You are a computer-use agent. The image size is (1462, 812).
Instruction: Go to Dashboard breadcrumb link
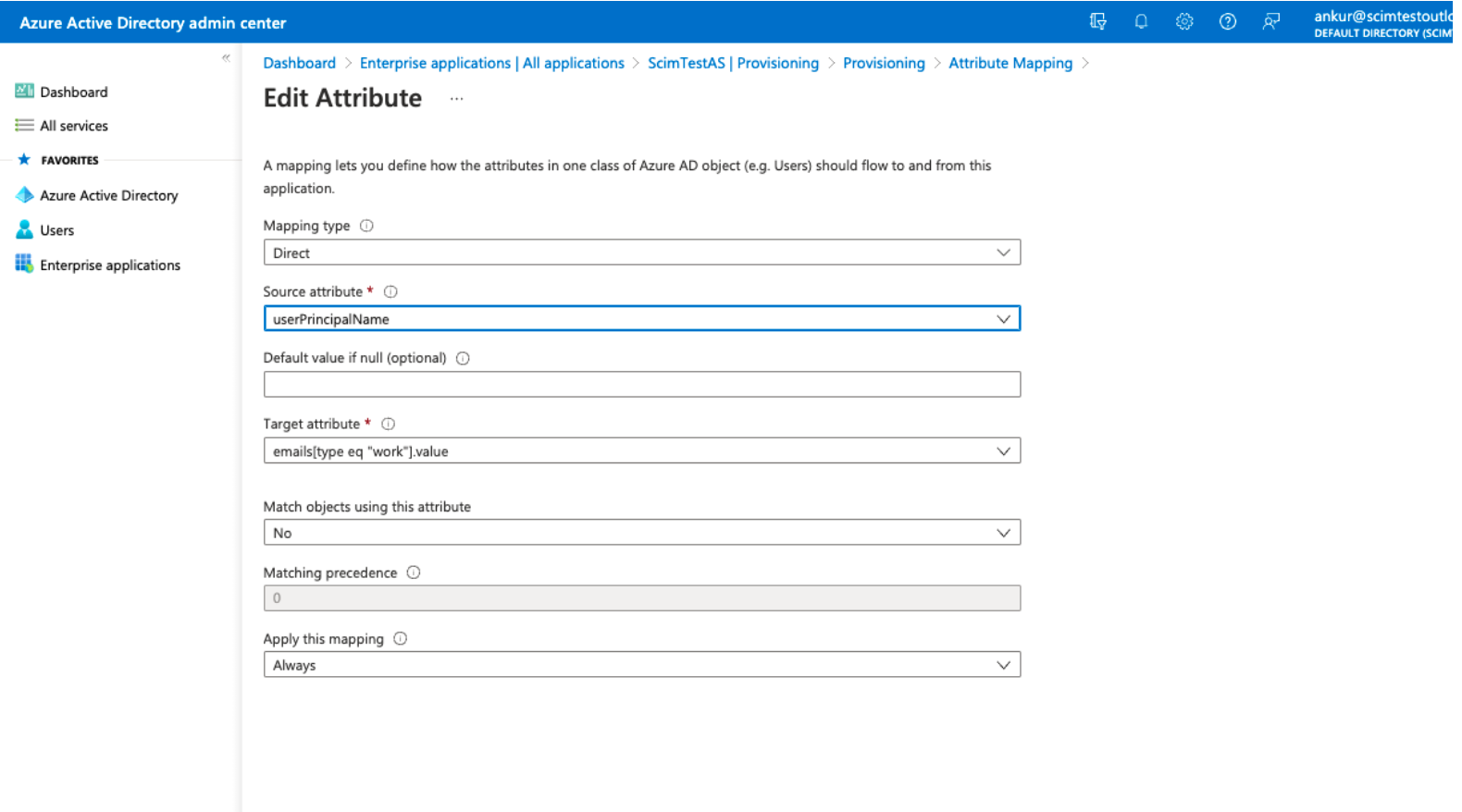coord(299,63)
